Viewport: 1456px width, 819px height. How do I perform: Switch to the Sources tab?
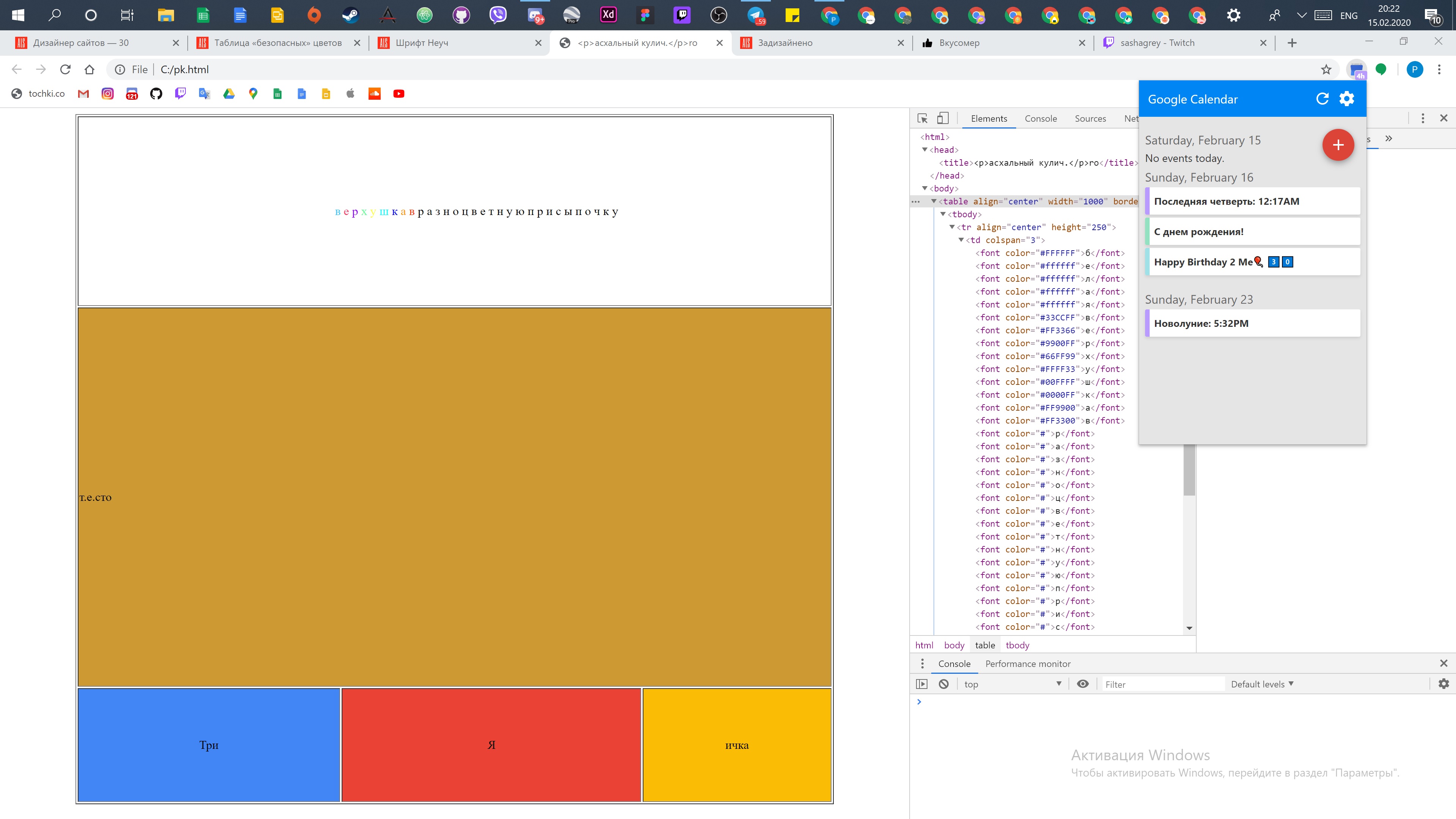1090,118
